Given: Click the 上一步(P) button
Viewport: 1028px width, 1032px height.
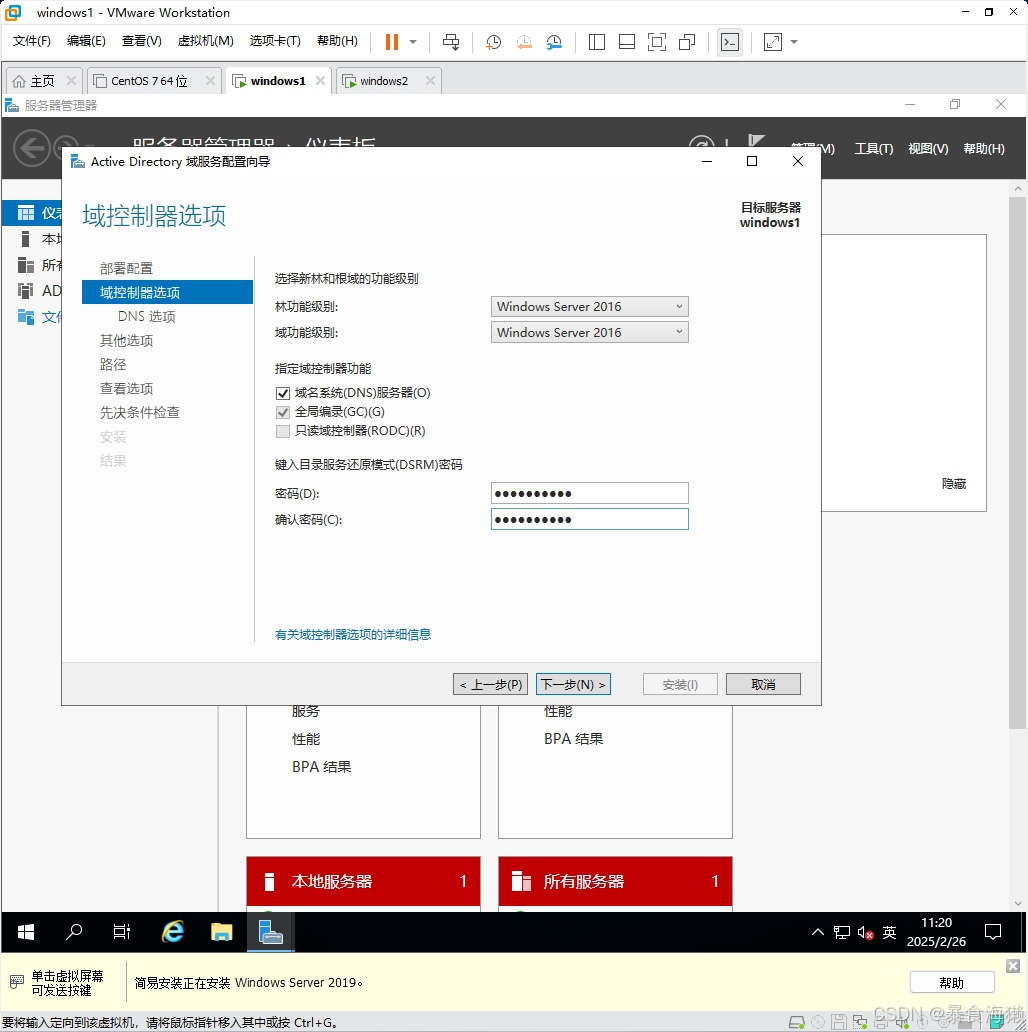Looking at the screenshot, I should [490, 684].
